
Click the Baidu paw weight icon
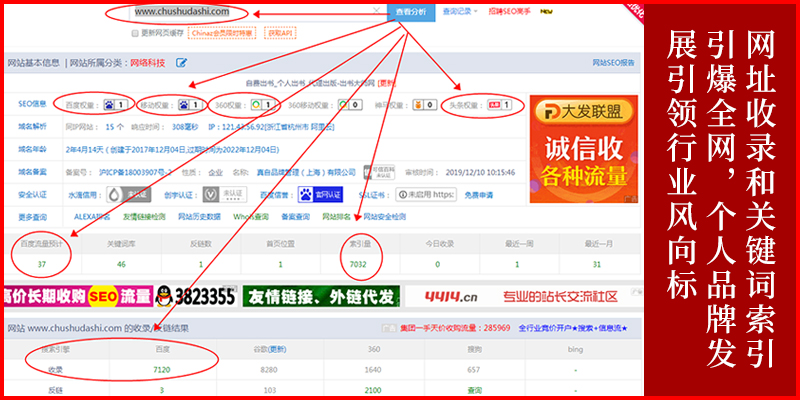pyautogui.click(x=106, y=104)
